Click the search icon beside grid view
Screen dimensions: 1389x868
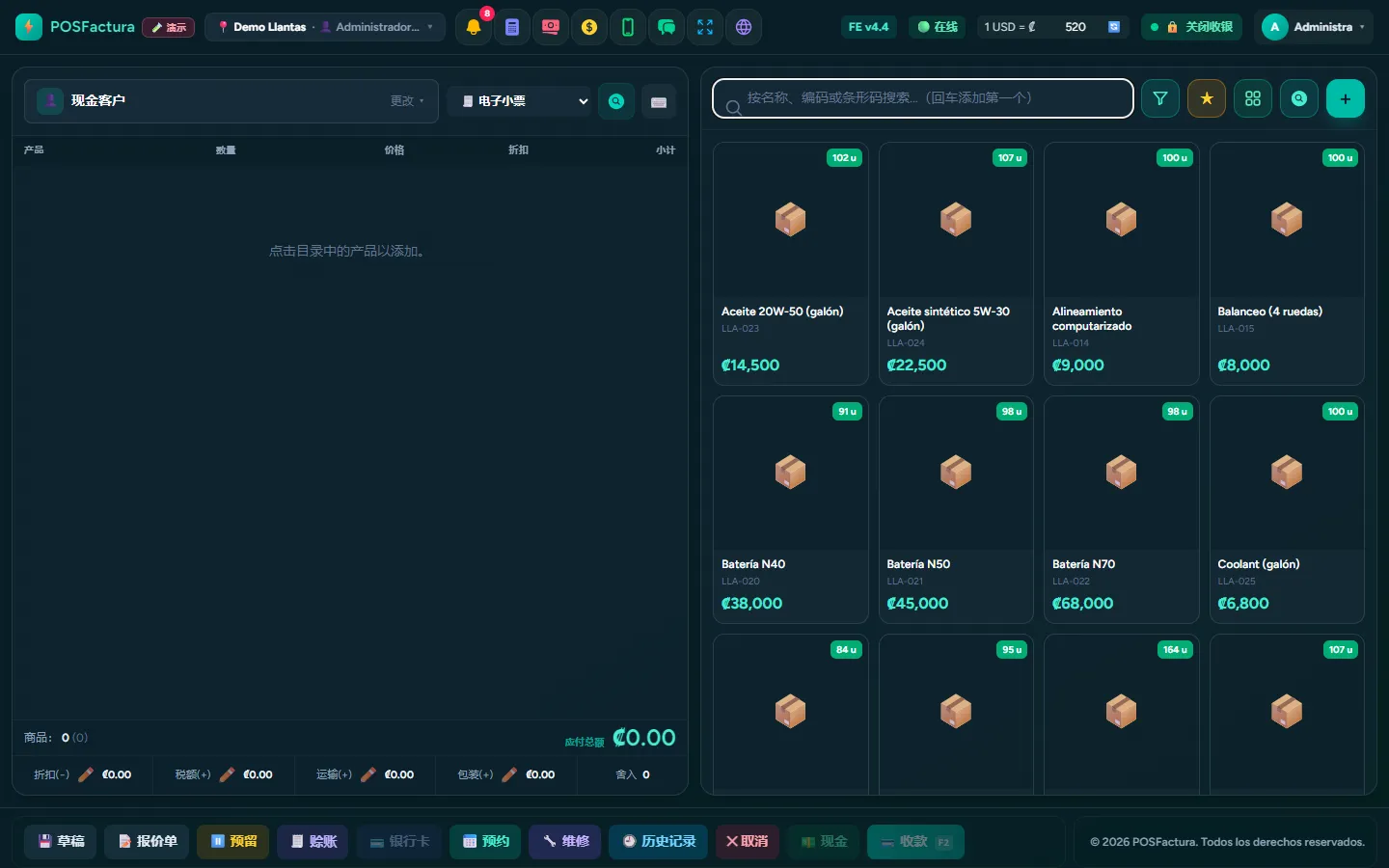pyautogui.click(x=1299, y=98)
